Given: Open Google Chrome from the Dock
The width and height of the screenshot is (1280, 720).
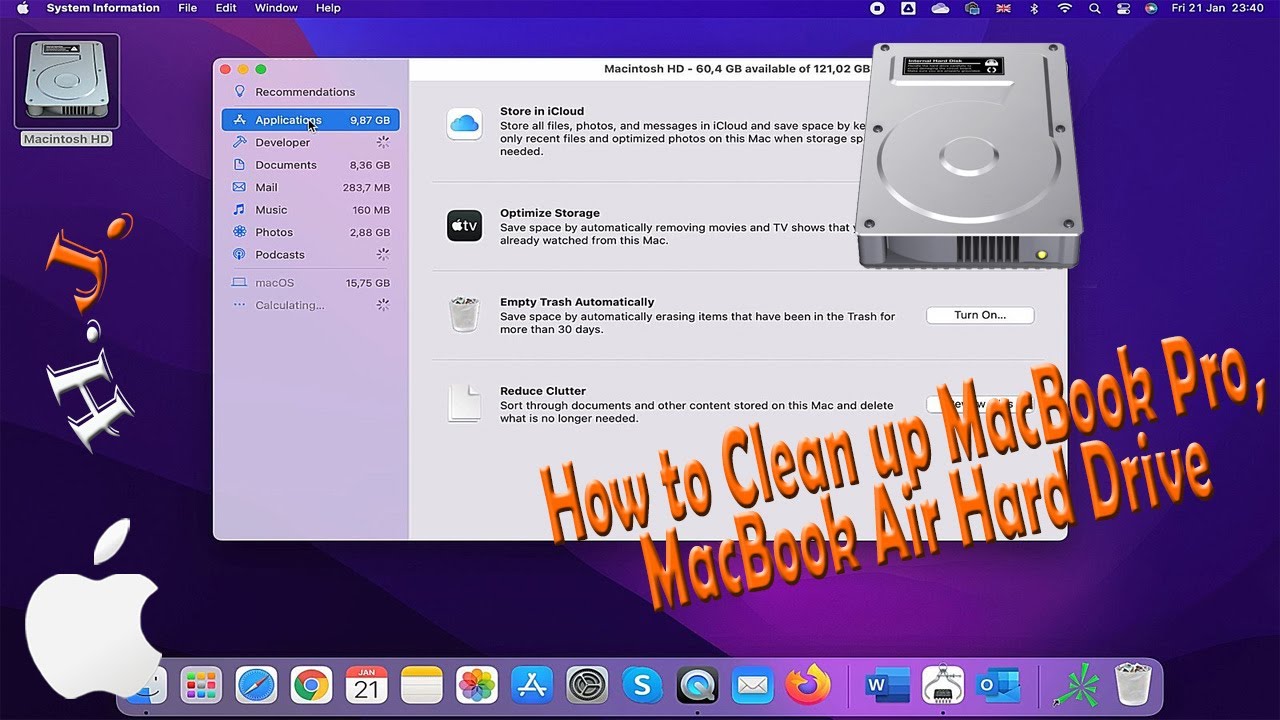Looking at the screenshot, I should coord(311,686).
